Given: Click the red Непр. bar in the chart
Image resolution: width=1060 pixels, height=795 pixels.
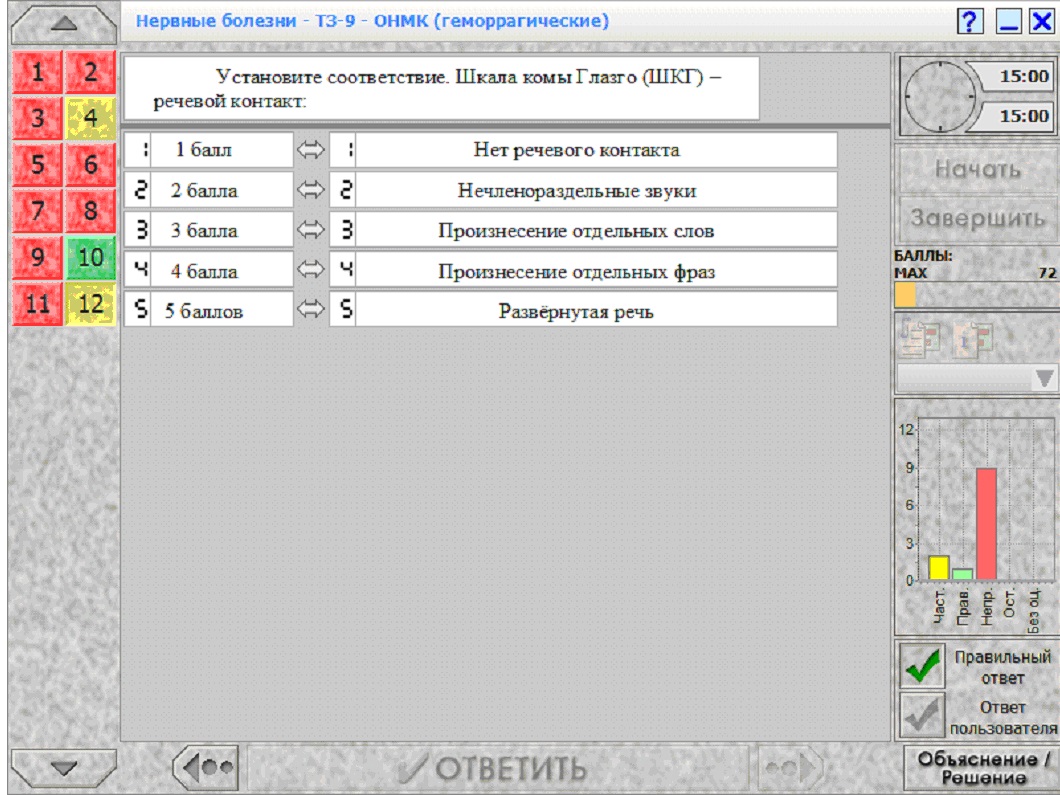Looking at the screenshot, I should [986, 524].
